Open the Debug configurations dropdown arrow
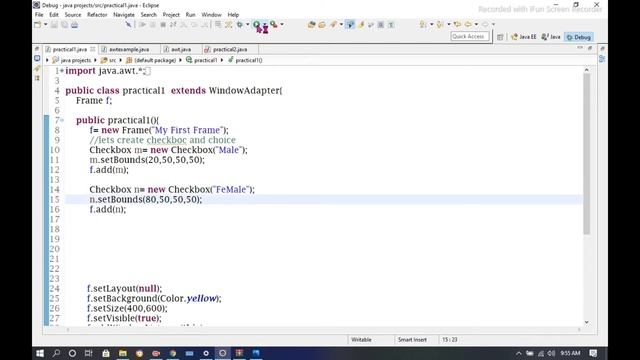Viewport: 640px width, 360px height. [247, 24]
